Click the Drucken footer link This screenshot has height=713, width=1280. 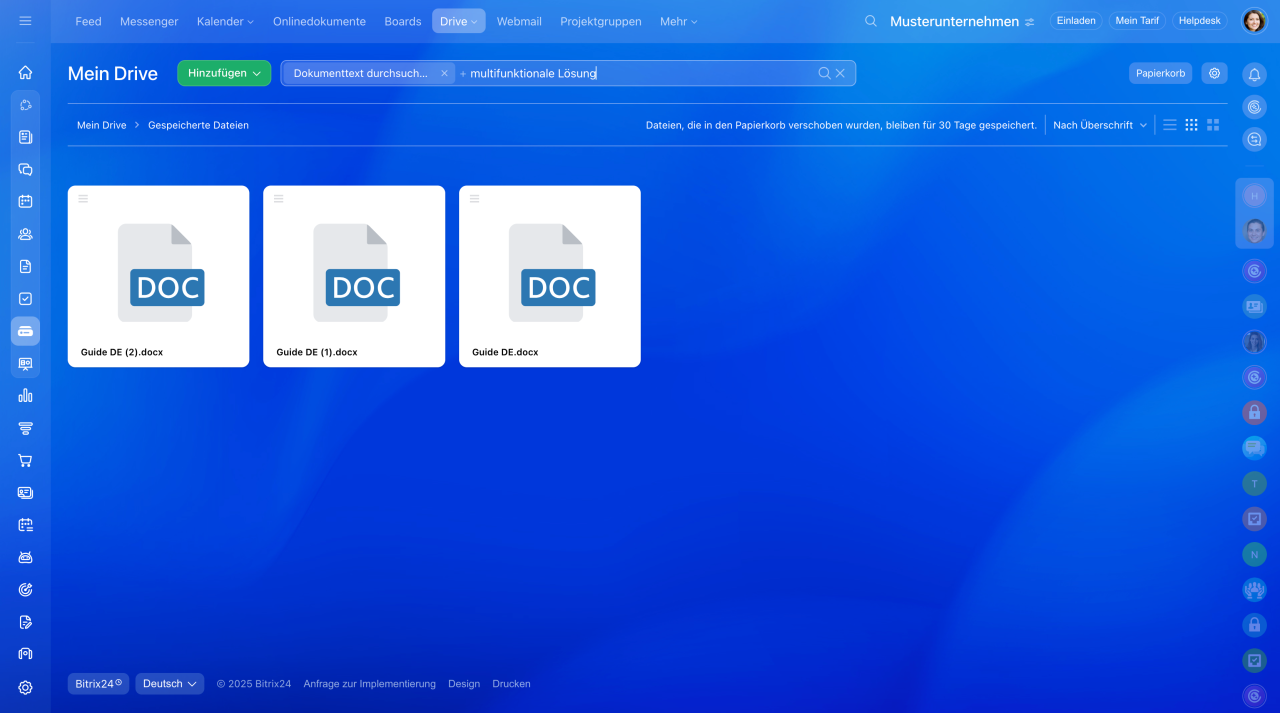[x=511, y=684]
